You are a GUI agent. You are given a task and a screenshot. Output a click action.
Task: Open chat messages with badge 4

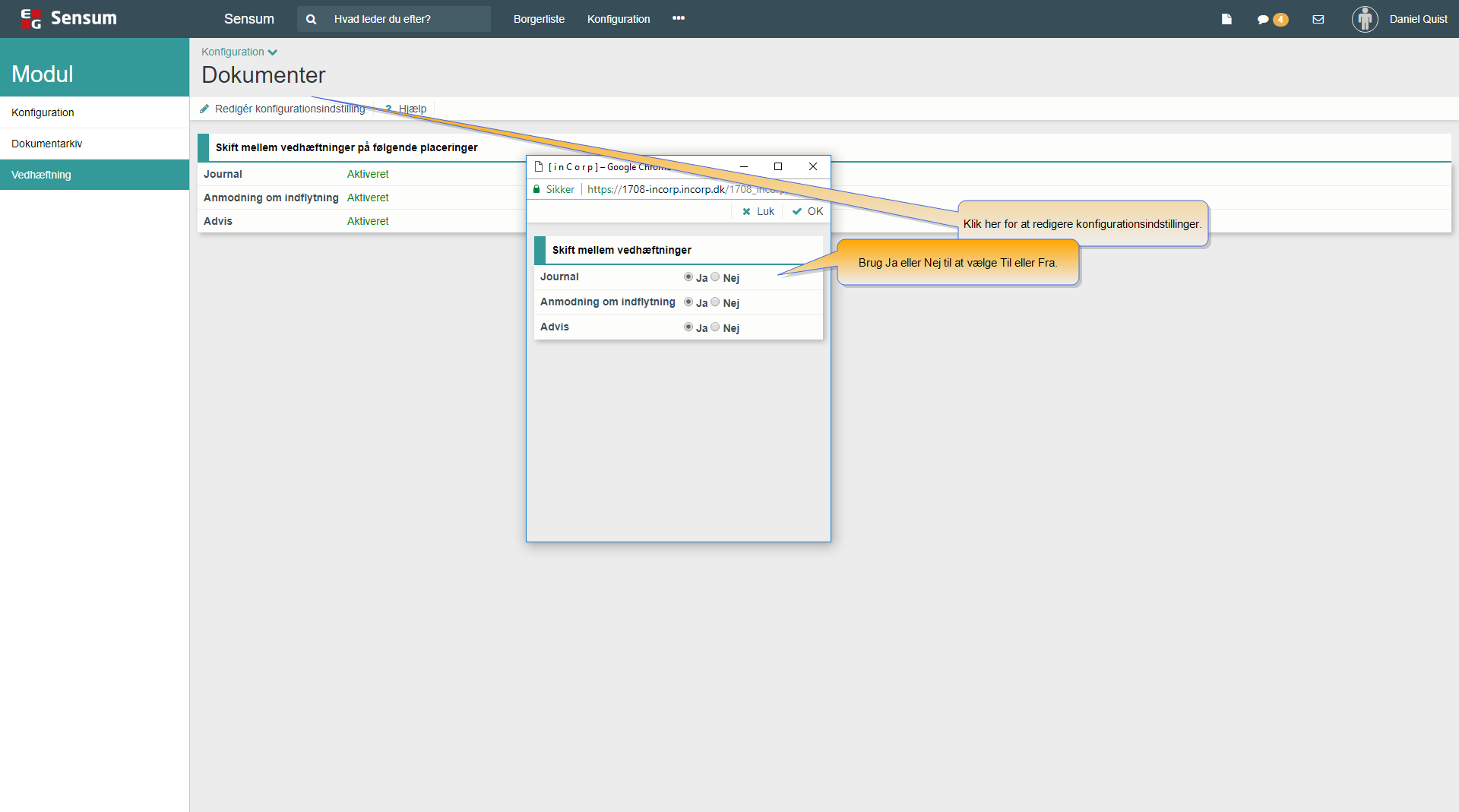tap(1271, 20)
